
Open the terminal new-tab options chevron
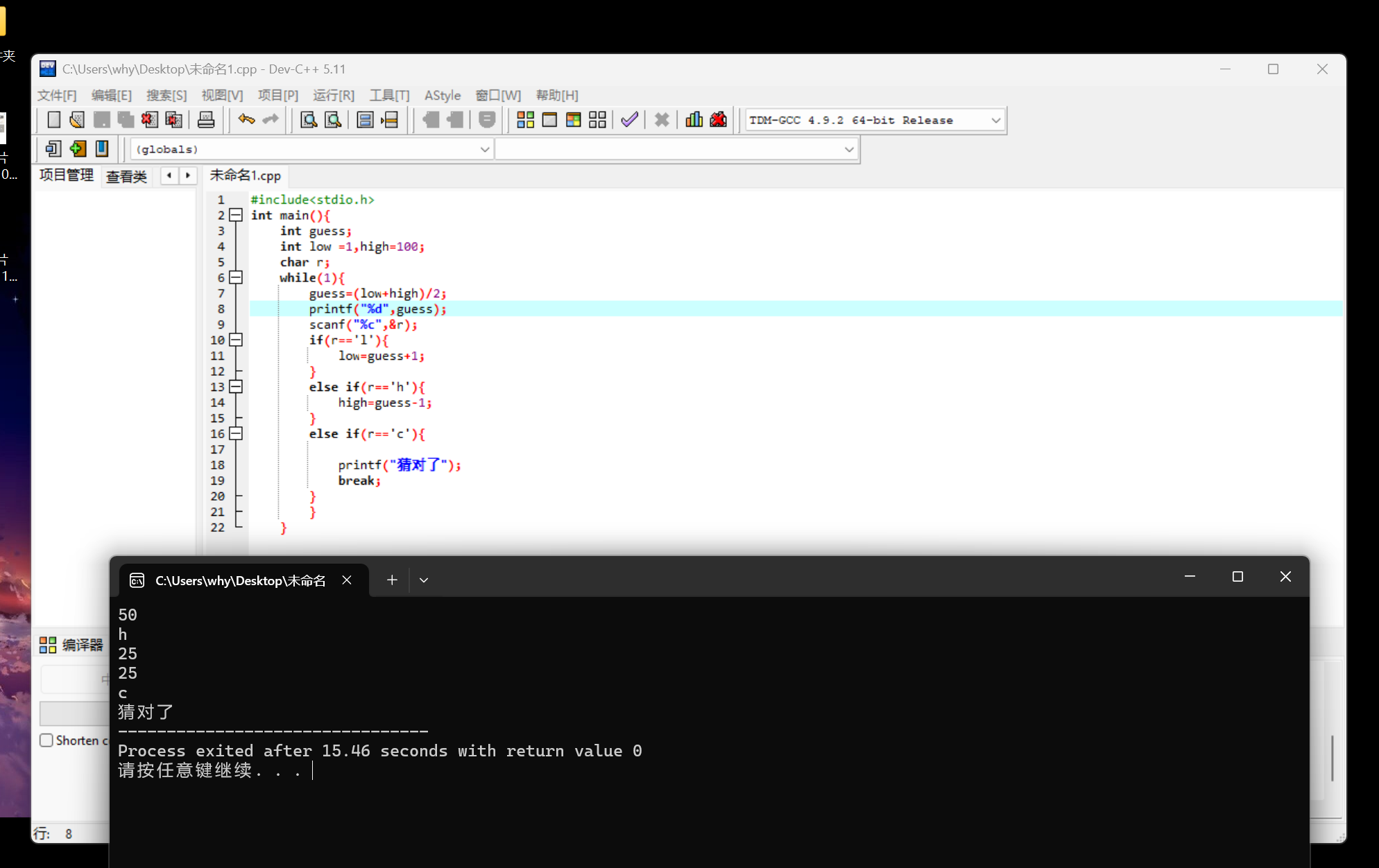point(424,580)
